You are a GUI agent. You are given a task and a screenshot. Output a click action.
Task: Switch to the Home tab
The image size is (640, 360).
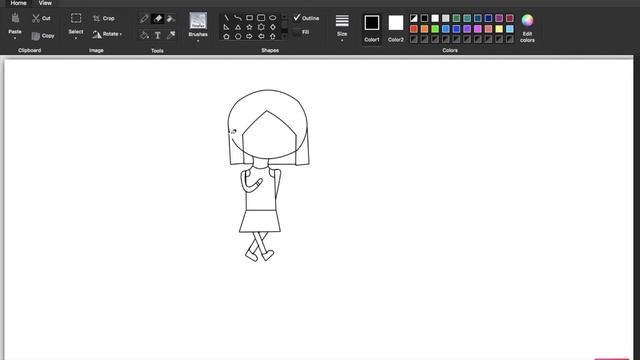tap(18, 3)
